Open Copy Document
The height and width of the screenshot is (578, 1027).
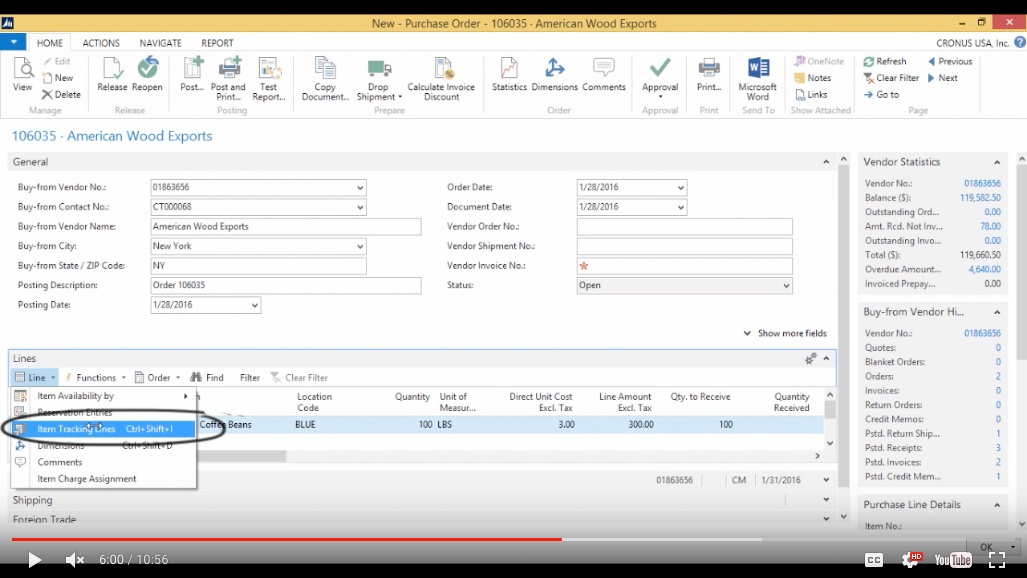(325, 79)
